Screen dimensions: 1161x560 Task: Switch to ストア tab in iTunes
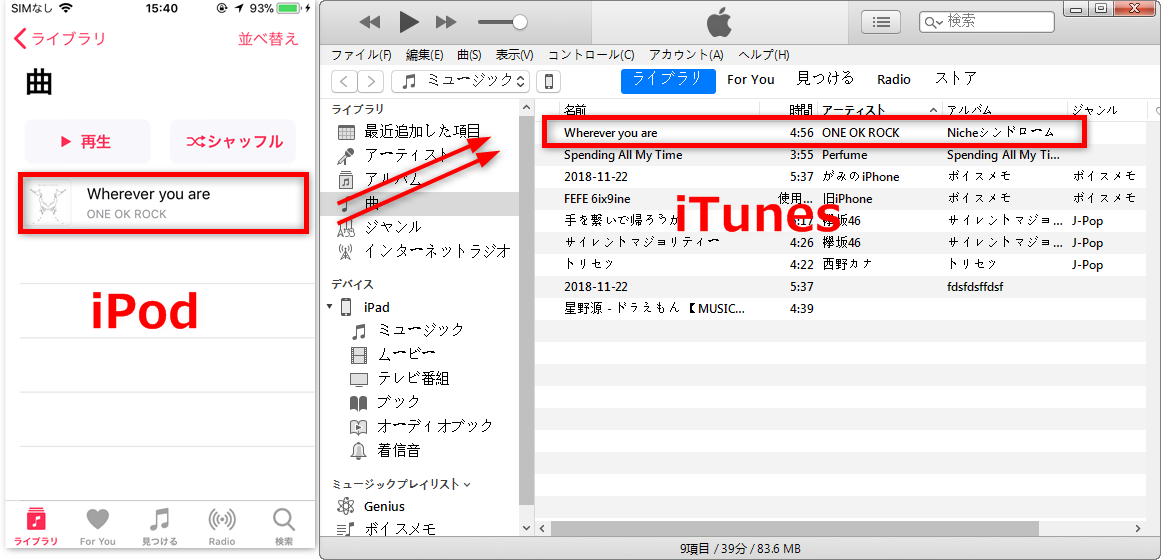click(x=955, y=79)
